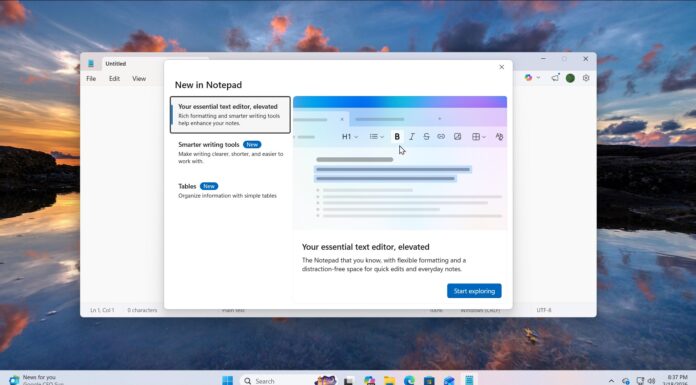This screenshot has height=385, width=696.
Task: Open the View menu
Action: click(x=139, y=79)
